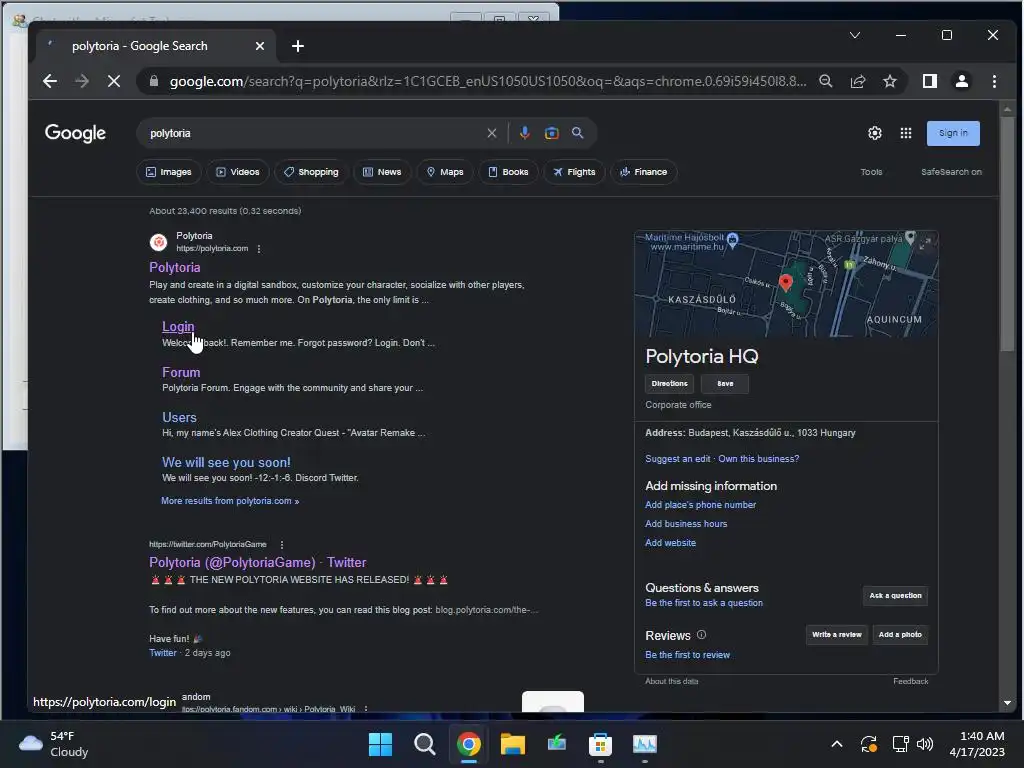The image size is (1024, 768).
Task: Switch to Videos results
Action: pos(238,172)
